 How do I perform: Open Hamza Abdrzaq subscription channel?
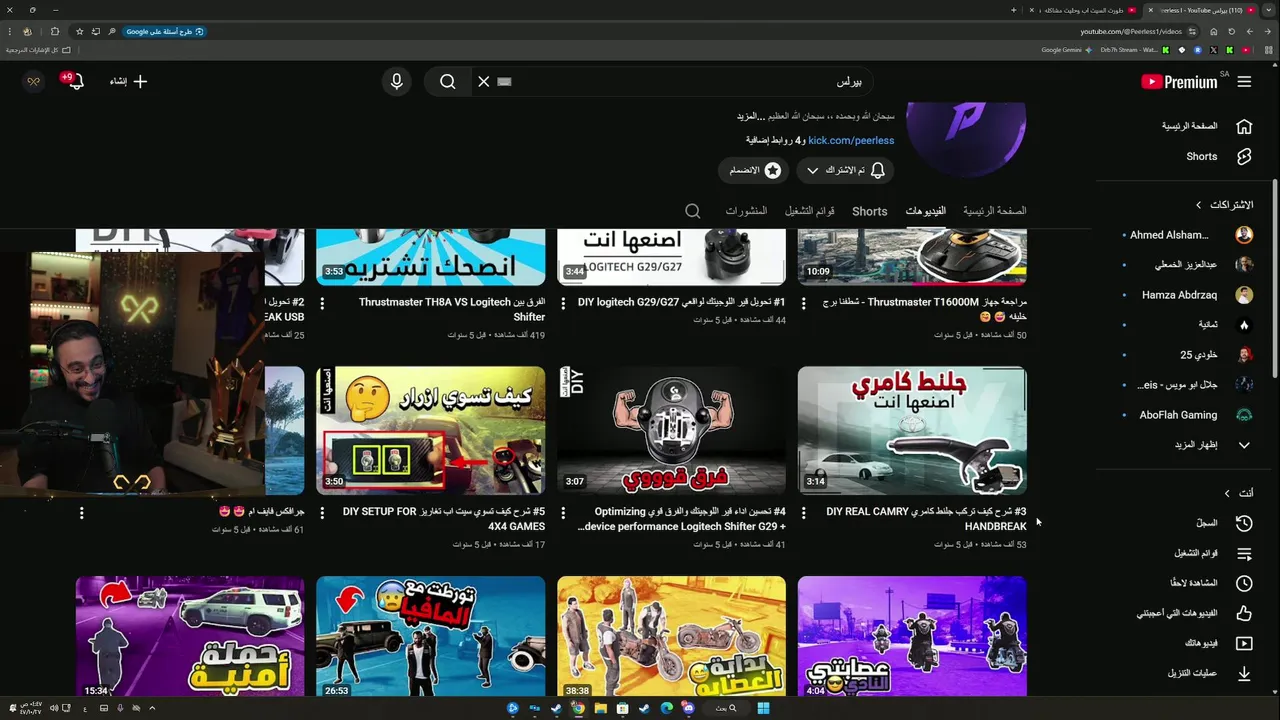[1190, 295]
